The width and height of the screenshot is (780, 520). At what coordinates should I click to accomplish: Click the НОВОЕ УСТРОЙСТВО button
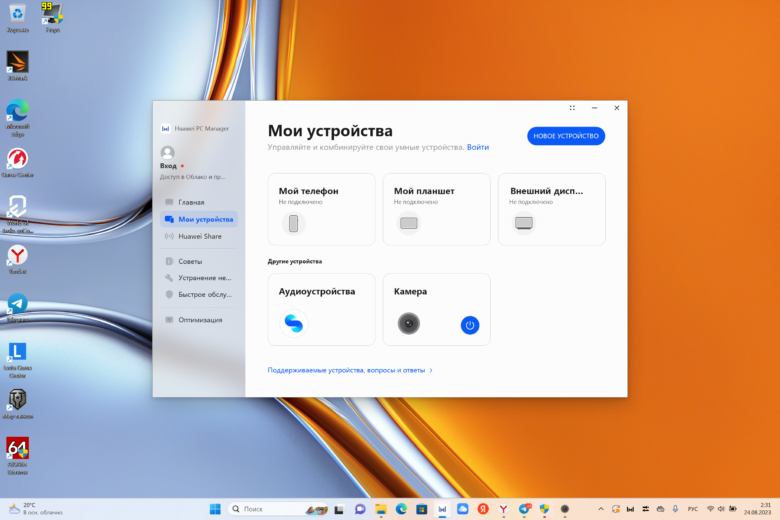[566, 136]
